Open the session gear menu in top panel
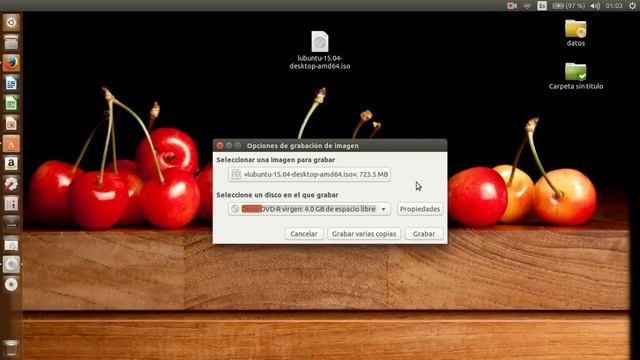Viewport: 640px width, 360px height. pos(632,6)
